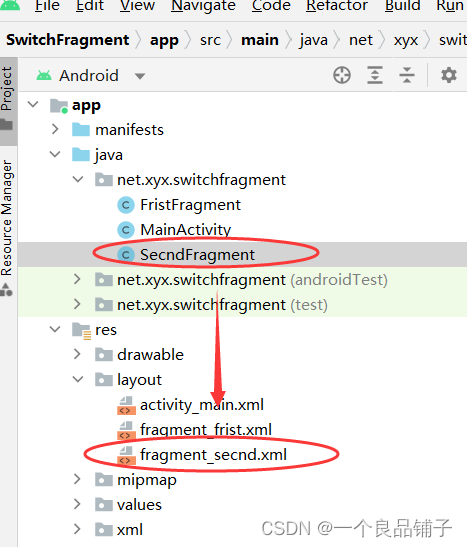Image resolution: width=467 pixels, height=547 pixels.
Task: Collapse the layout folder
Action: 78,379
